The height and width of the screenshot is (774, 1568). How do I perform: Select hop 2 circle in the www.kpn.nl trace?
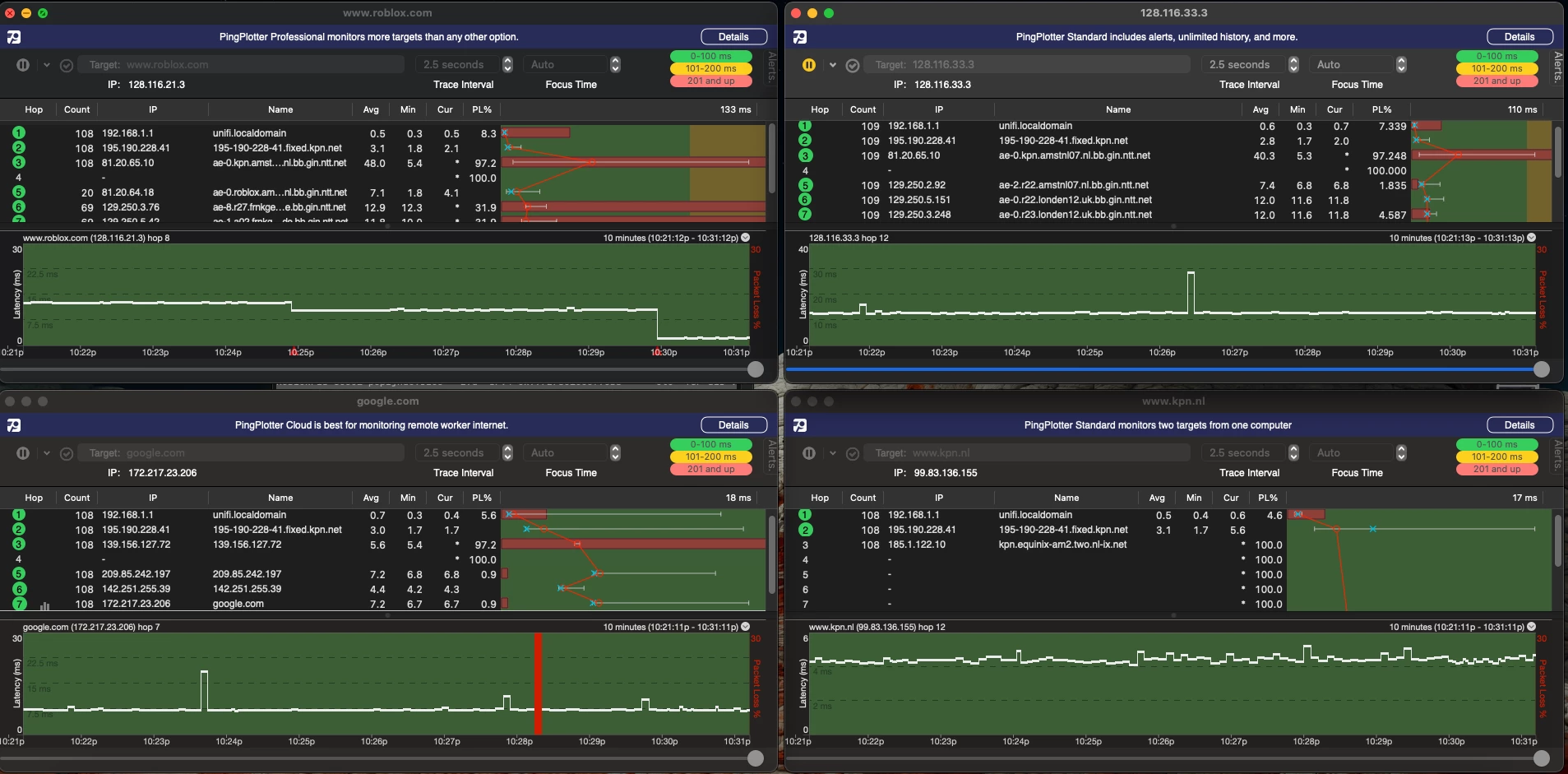pyautogui.click(x=805, y=530)
